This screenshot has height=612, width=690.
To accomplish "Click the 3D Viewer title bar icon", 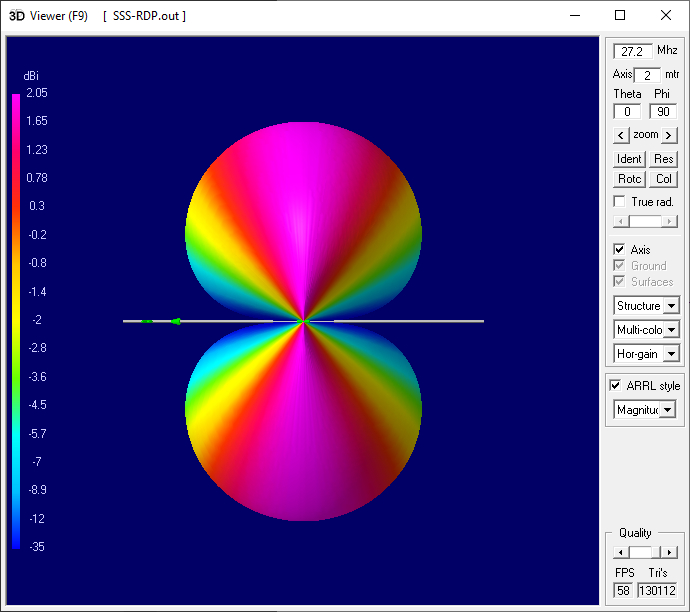I will click(15, 16).
